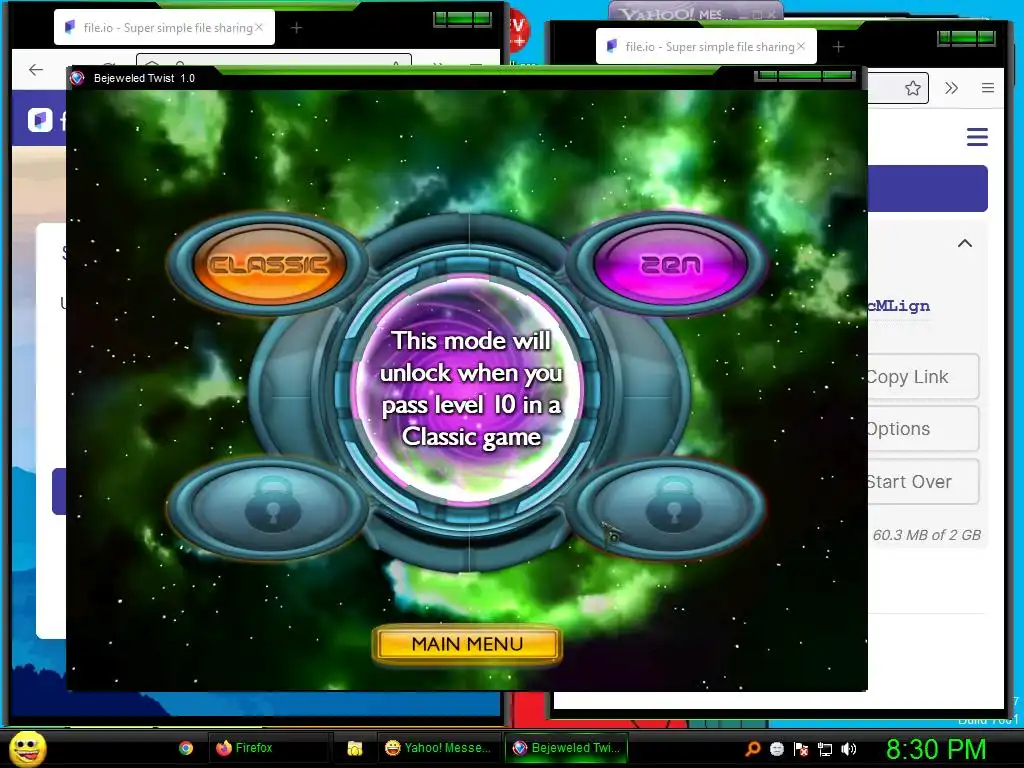Open a new tab in left browser window
The height and width of the screenshot is (768, 1024).
[296, 27]
